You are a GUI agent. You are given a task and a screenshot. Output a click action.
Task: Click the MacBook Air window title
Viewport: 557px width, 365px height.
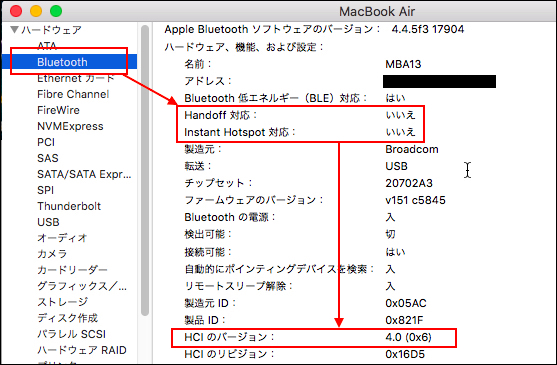(377, 11)
